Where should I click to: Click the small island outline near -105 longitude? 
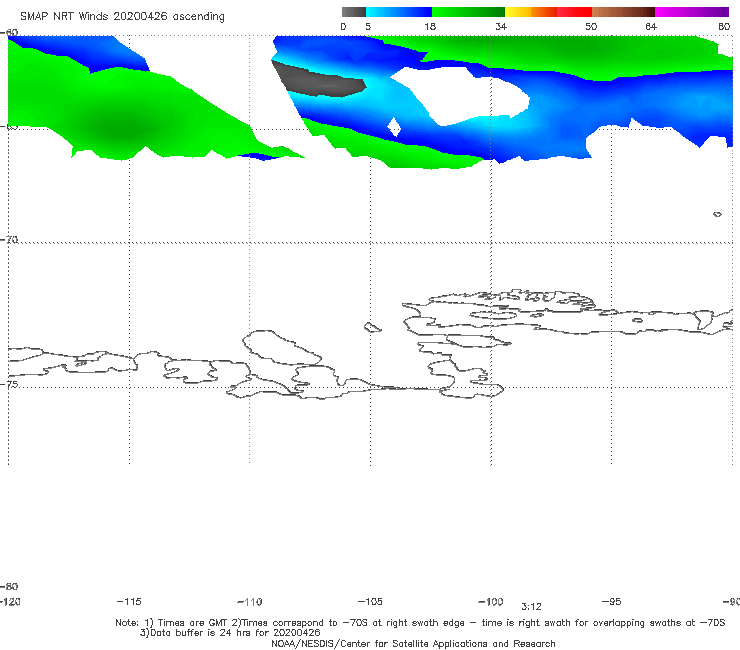pyautogui.click(x=372, y=327)
